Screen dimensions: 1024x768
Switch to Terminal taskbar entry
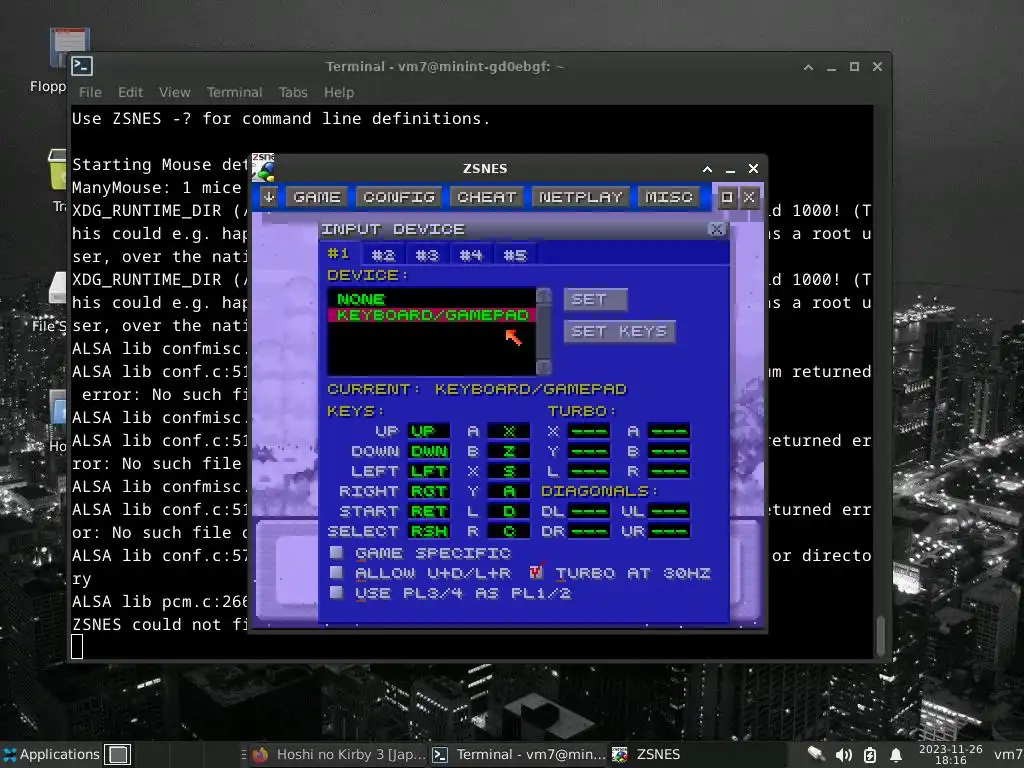coord(519,754)
